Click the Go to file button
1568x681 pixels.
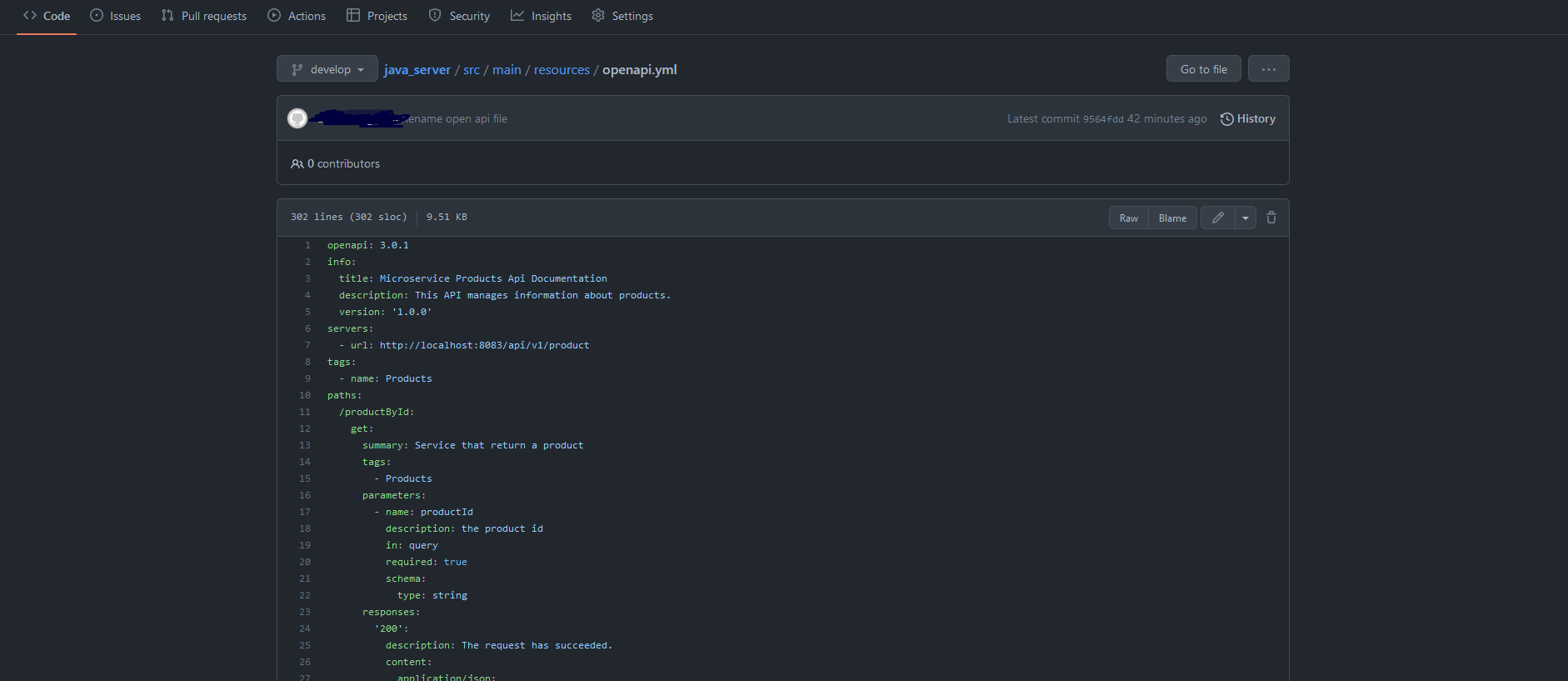1203,68
